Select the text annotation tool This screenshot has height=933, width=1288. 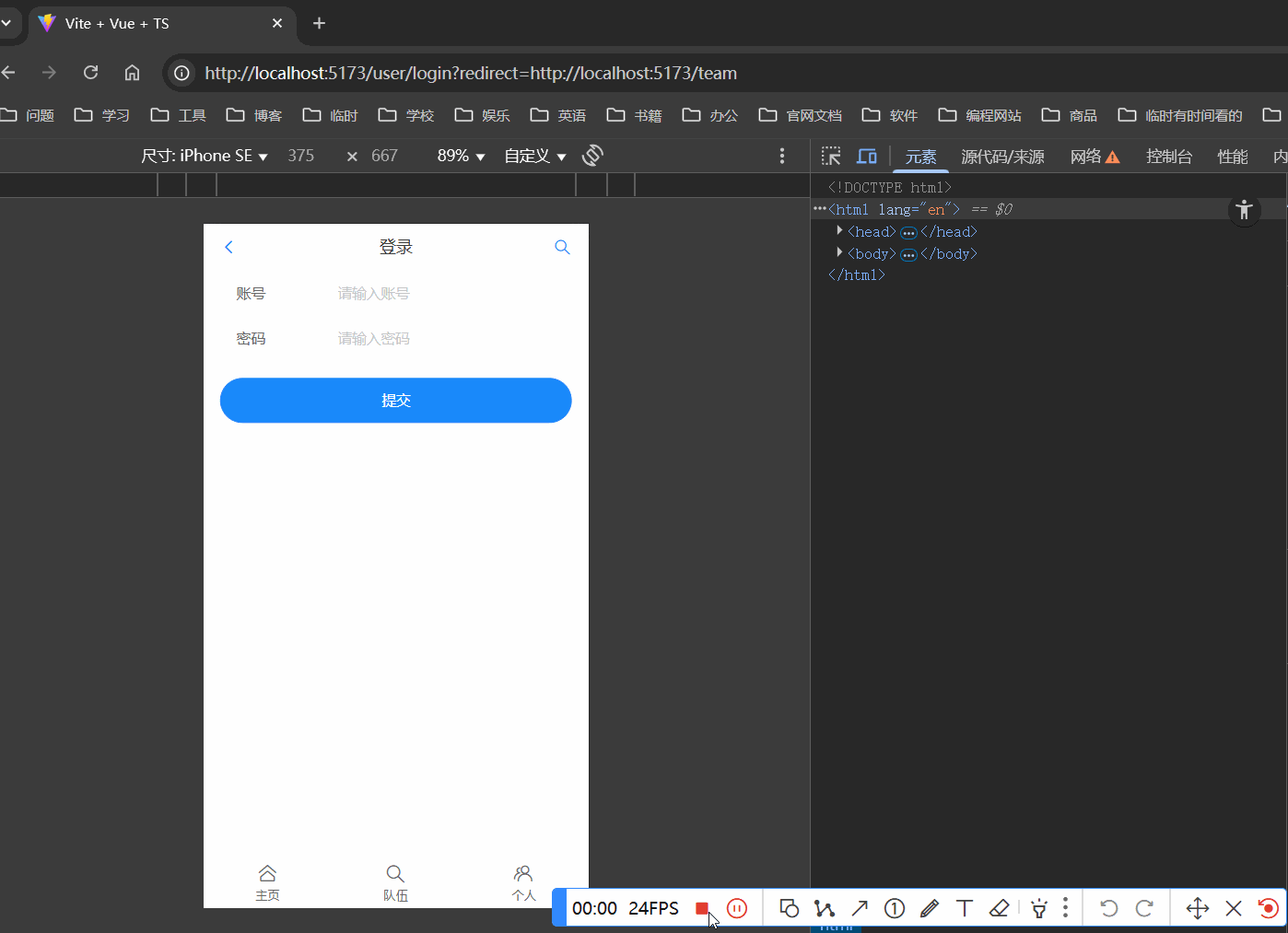[965, 908]
